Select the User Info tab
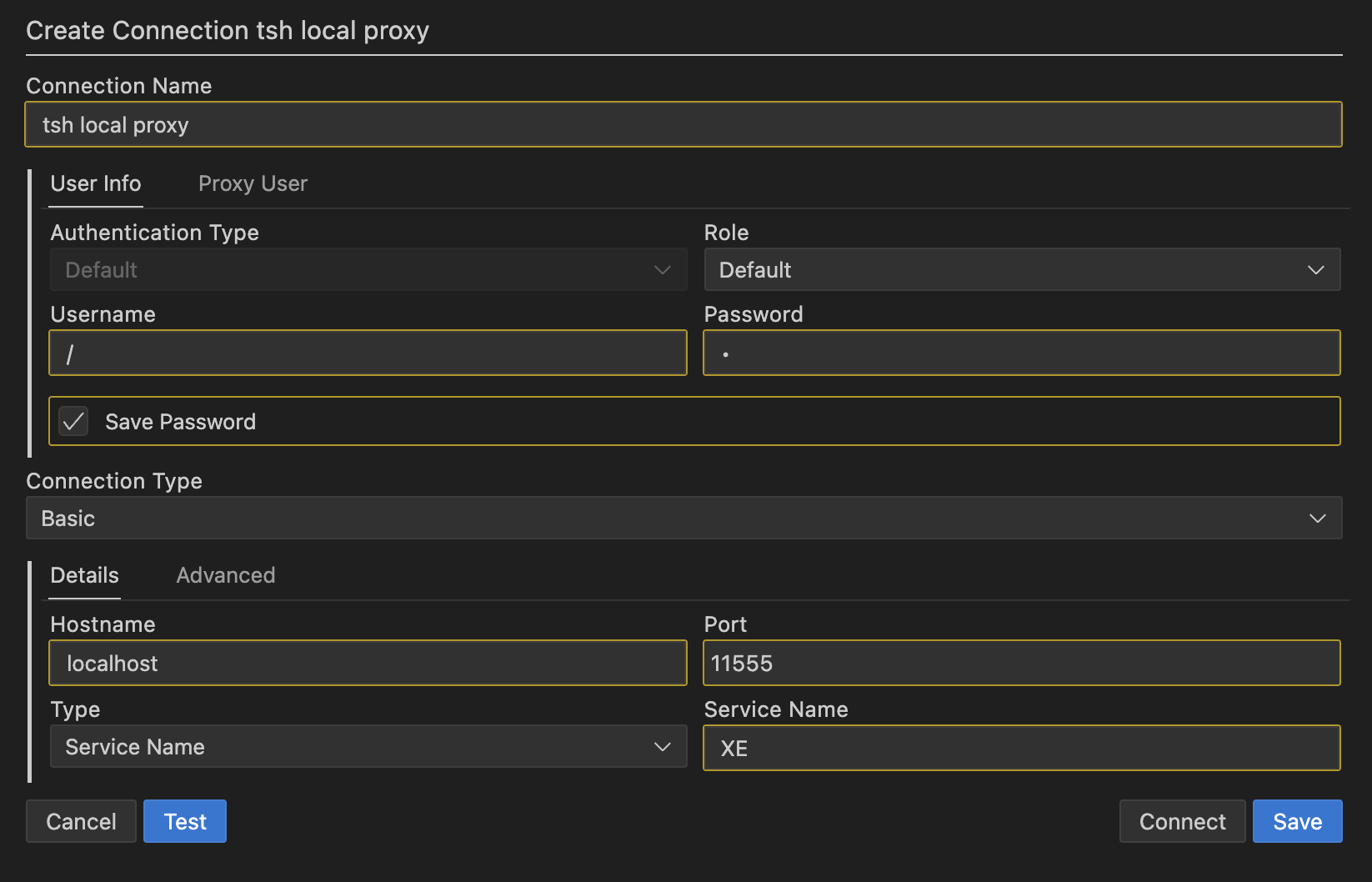This screenshot has width=1372, height=882. pos(95,183)
